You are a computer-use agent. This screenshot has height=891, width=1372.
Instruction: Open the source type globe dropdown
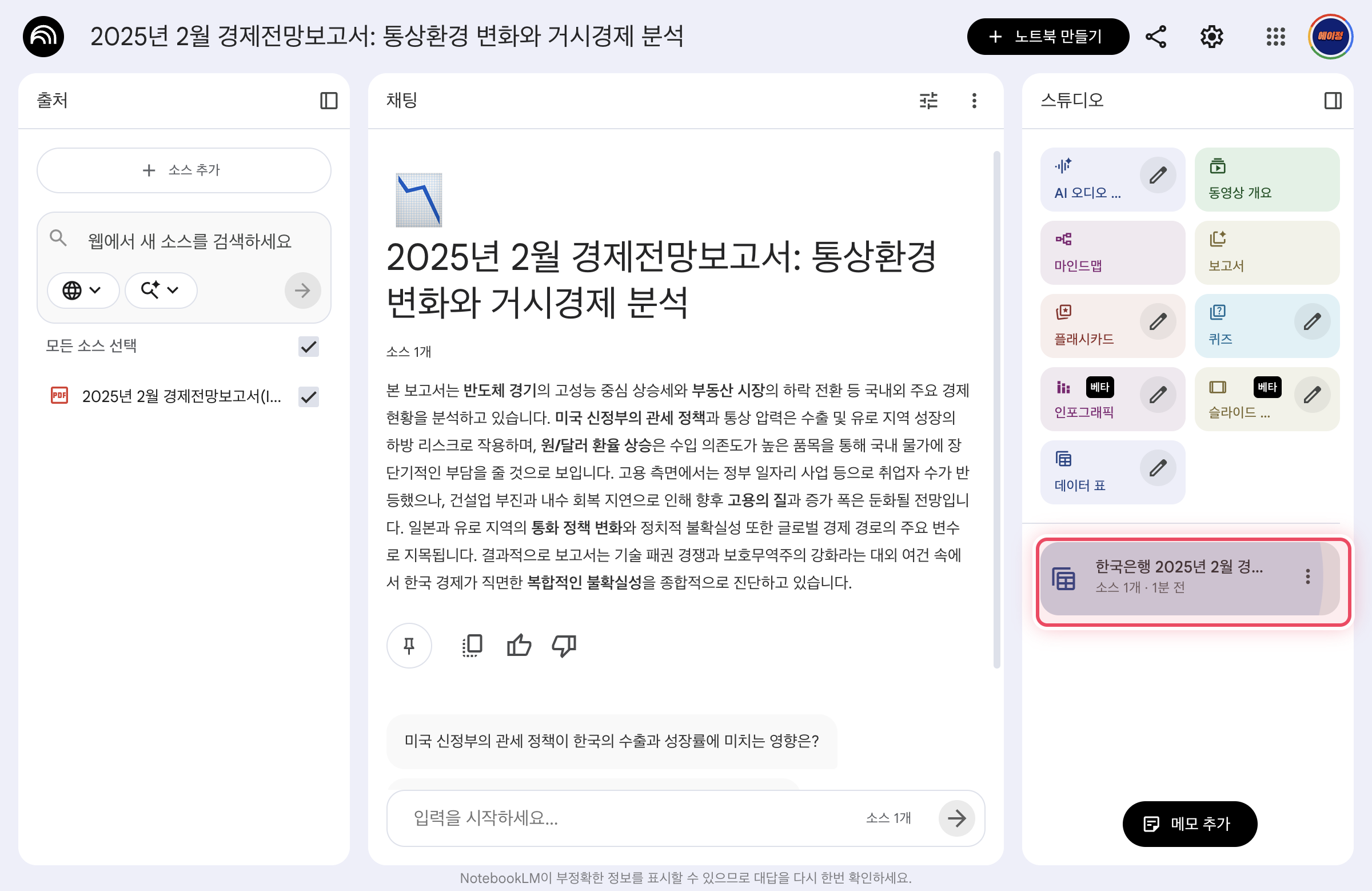point(83,290)
